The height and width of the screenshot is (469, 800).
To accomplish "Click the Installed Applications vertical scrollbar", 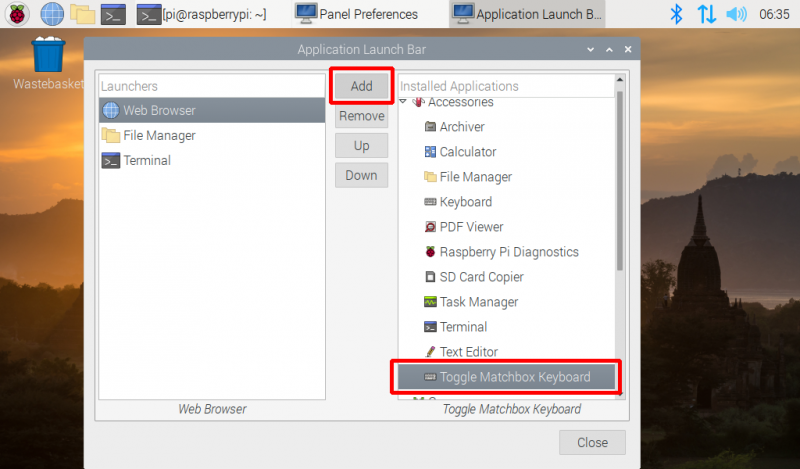I will [x=620, y=180].
